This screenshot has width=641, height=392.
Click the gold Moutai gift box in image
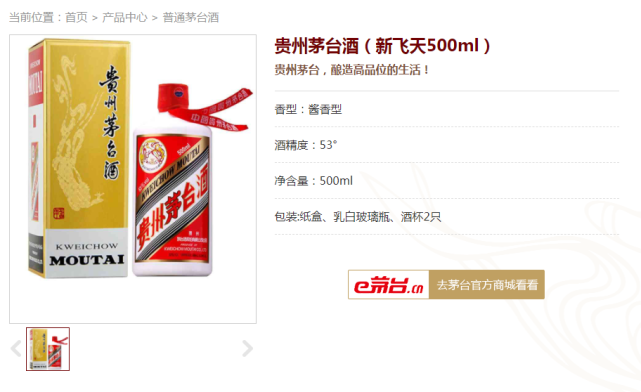click(78, 159)
